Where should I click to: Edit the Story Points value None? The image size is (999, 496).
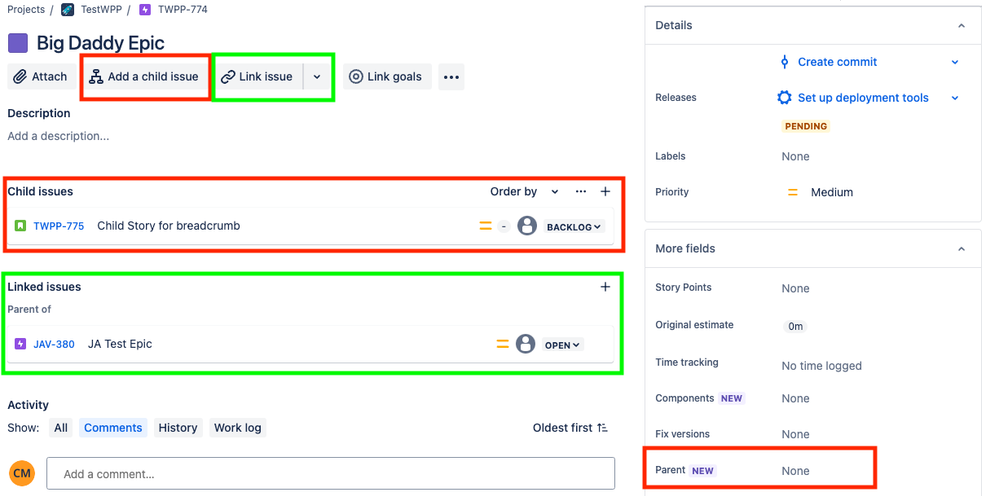pos(796,288)
